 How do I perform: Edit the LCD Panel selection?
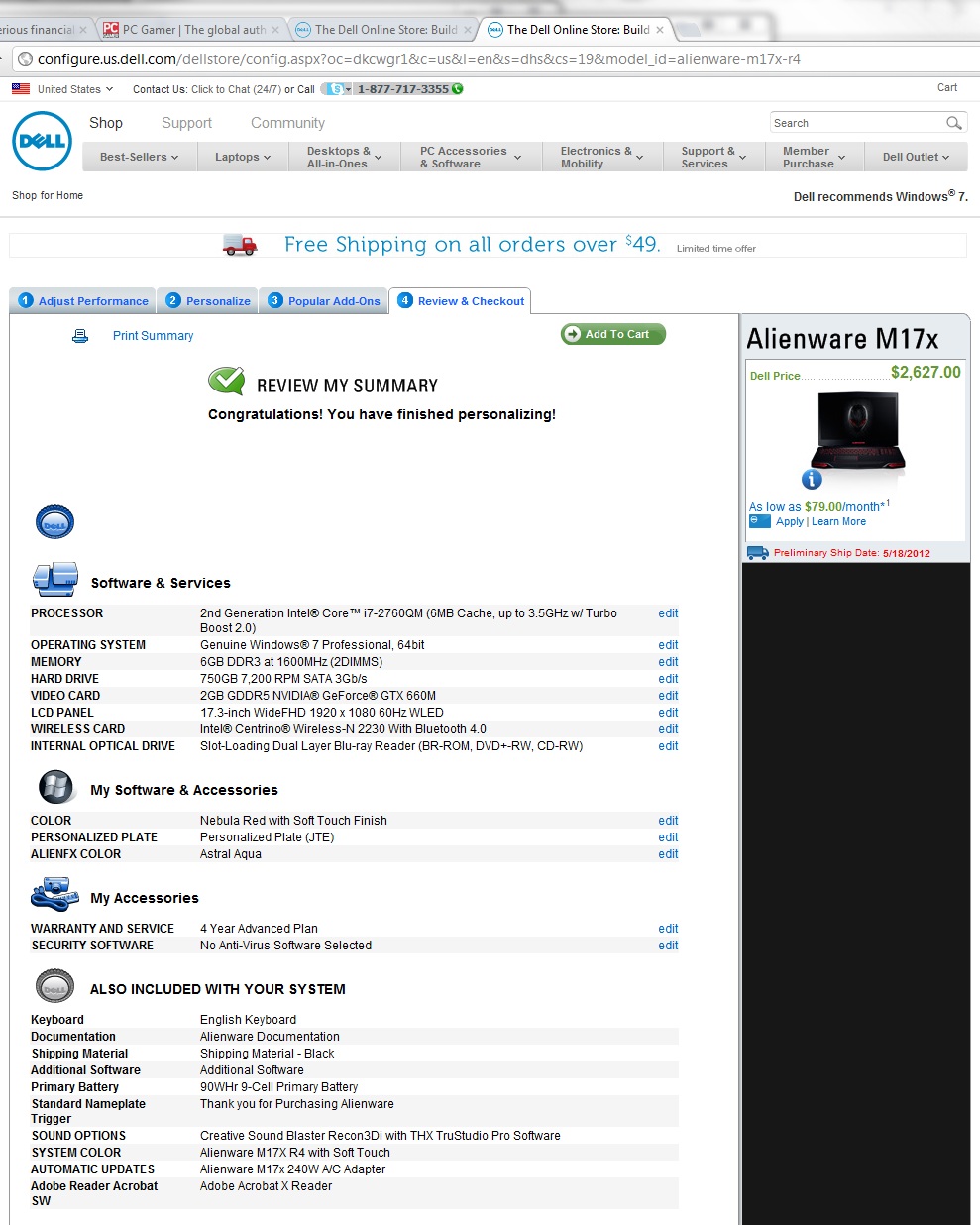[668, 713]
